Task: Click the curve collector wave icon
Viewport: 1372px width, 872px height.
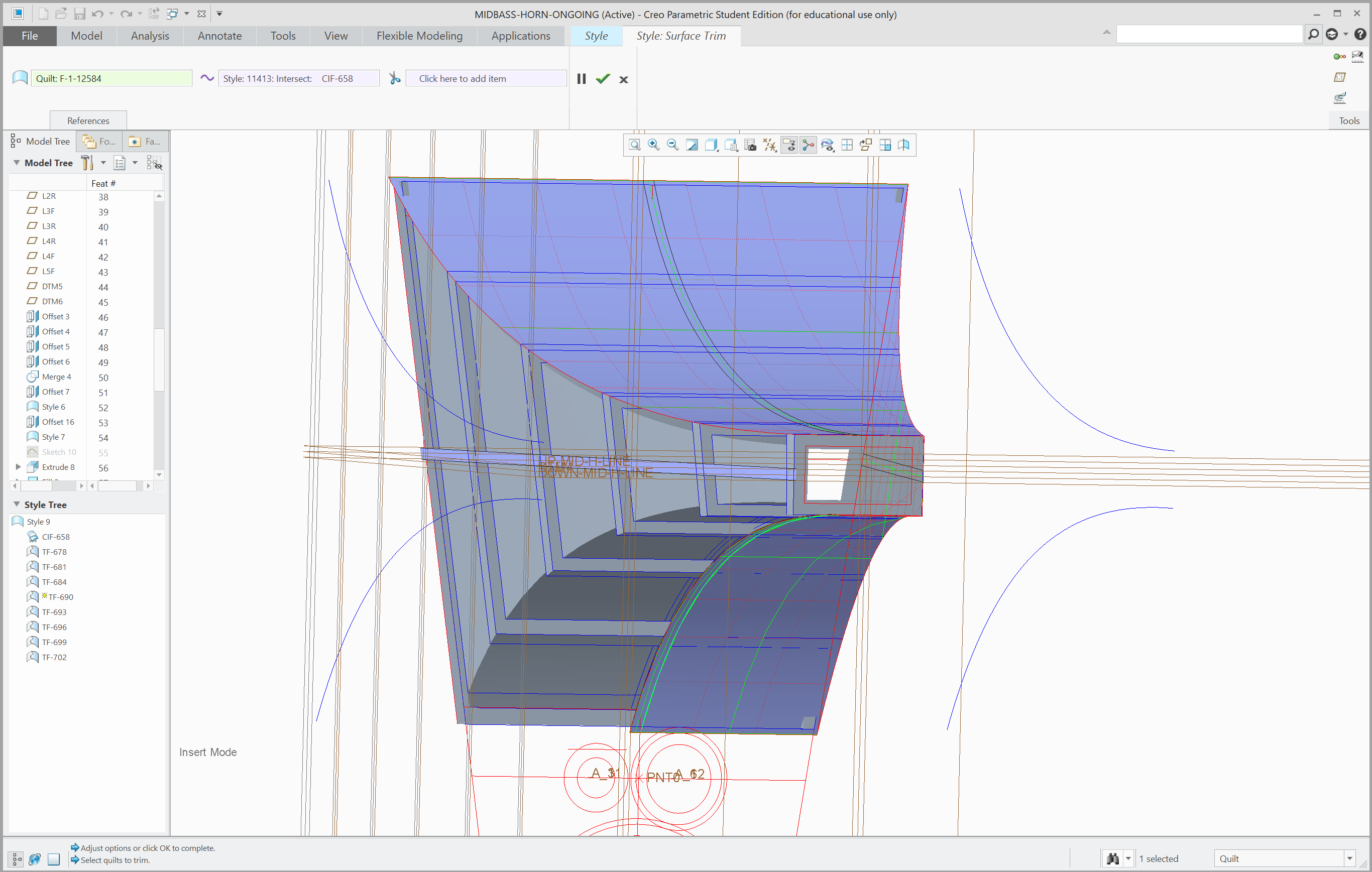Action: pyautogui.click(x=207, y=79)
